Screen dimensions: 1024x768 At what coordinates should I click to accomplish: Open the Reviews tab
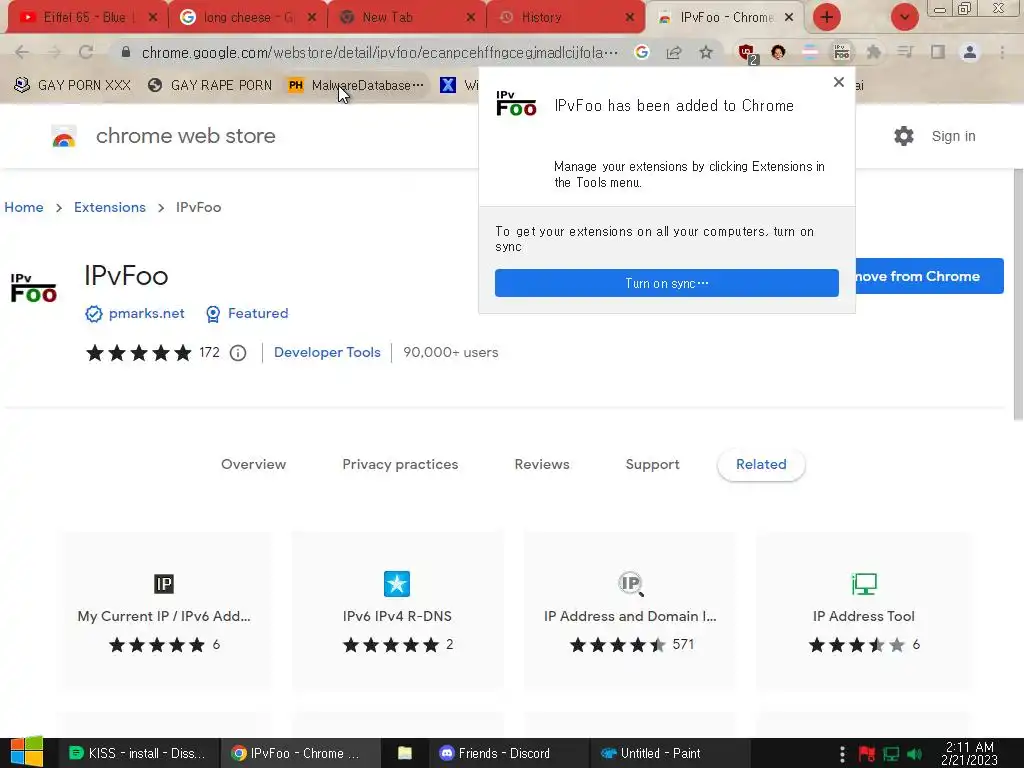pos(542,464)
